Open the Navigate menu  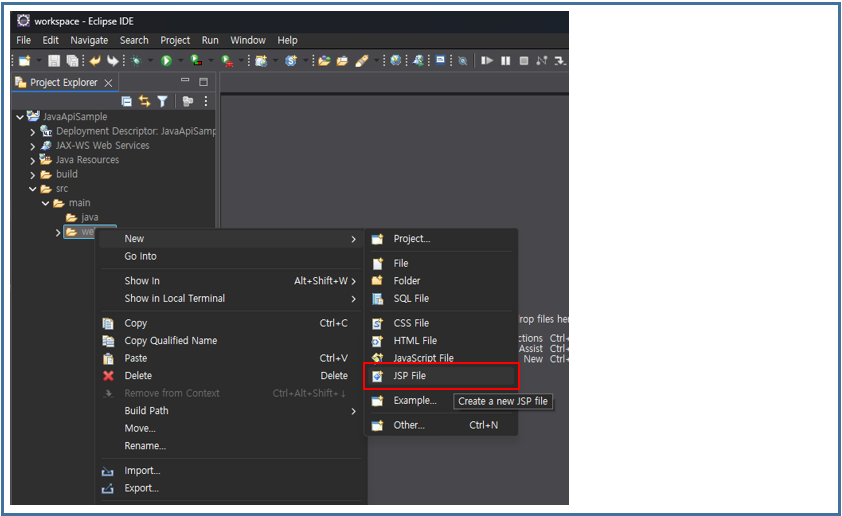click(x=89, y=40)
